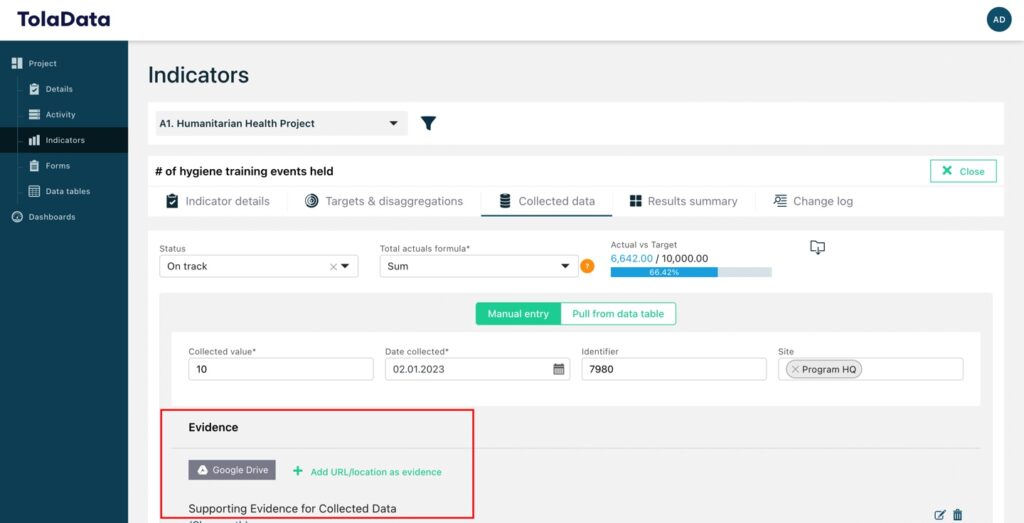This screenshot has height=523, width=1024.
Task: Remove the Program HQ site tag
Action: (x=795, y=369)
